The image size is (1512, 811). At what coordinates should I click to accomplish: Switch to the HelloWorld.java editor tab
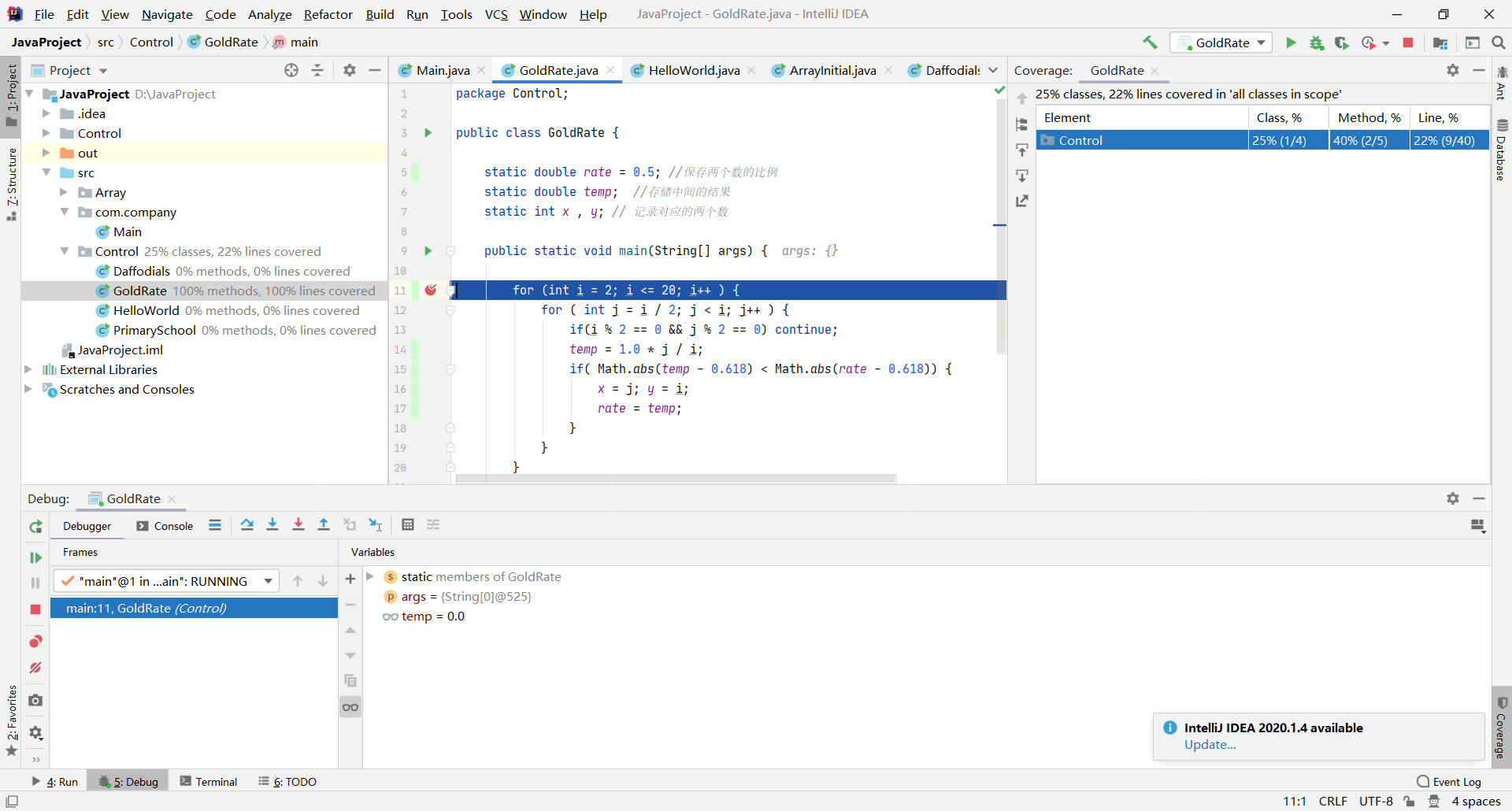point(694,70)
